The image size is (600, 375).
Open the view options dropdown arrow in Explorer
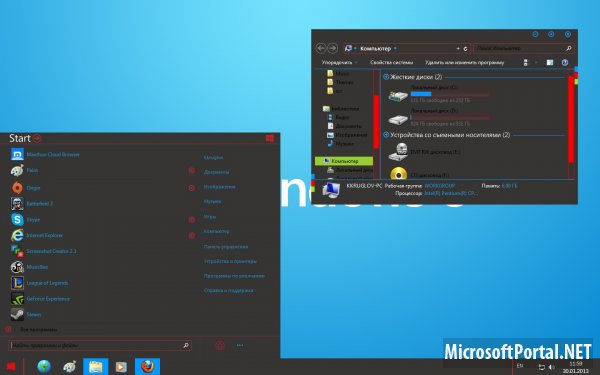[536, 62]
